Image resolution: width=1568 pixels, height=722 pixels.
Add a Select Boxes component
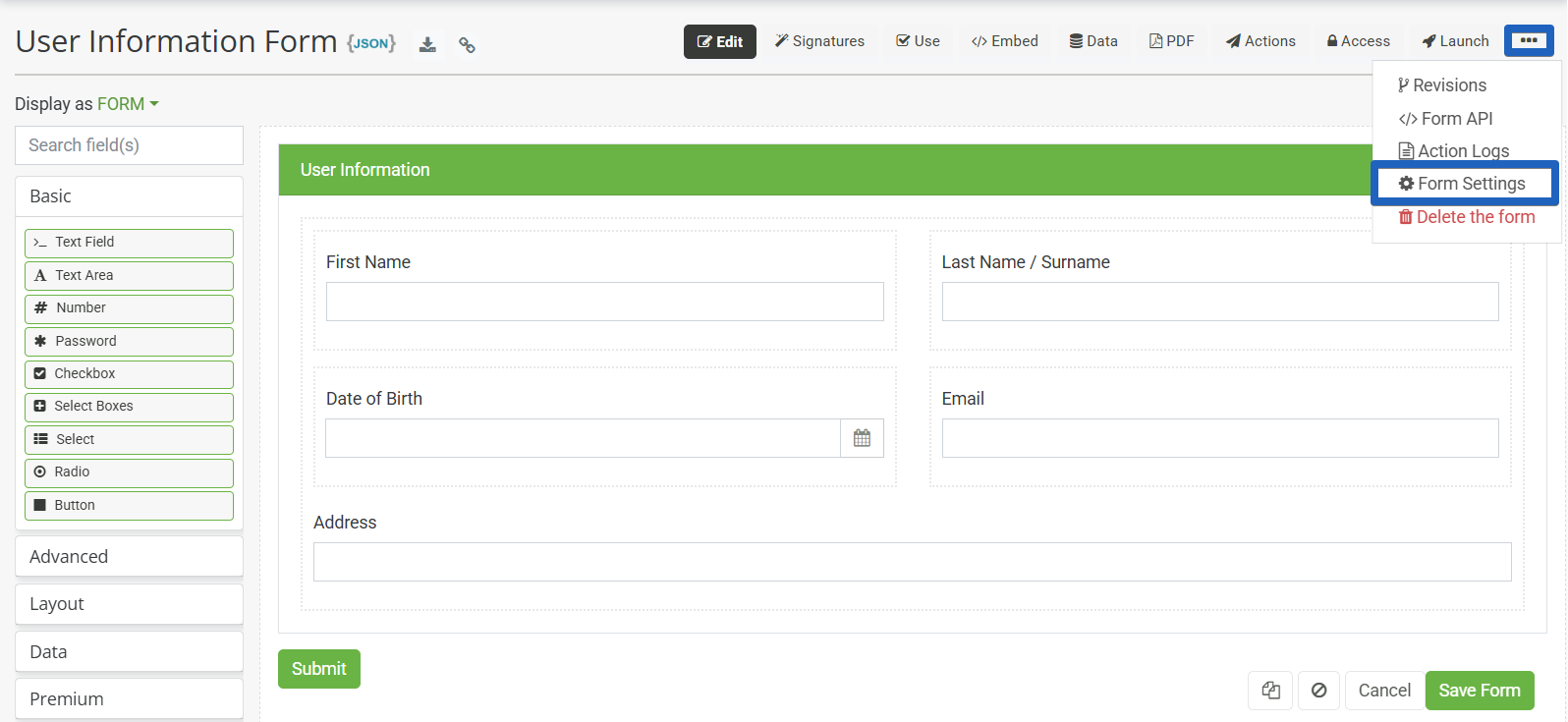(x=129, y=407)
